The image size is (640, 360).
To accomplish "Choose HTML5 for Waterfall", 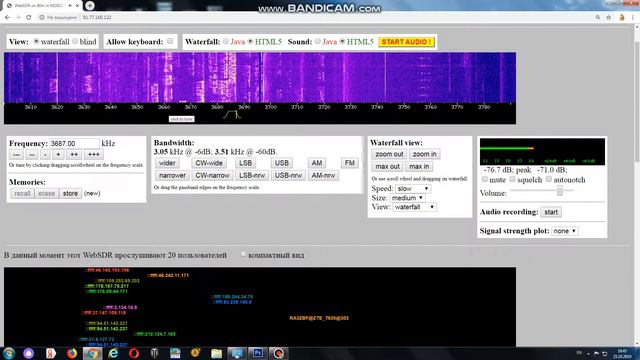I will 250,42.
